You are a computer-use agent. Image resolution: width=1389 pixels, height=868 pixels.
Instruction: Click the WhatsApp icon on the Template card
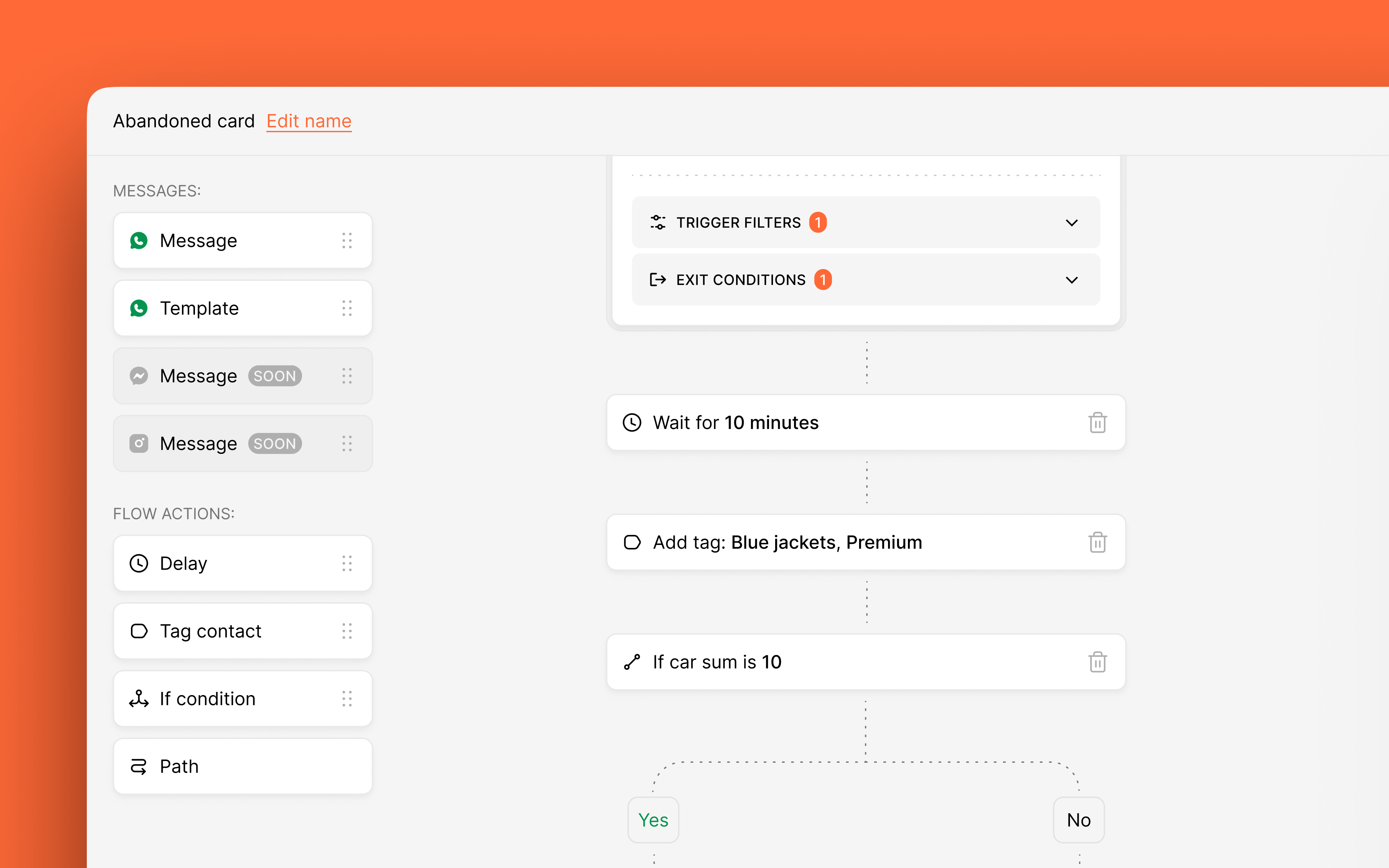(139, 308)
